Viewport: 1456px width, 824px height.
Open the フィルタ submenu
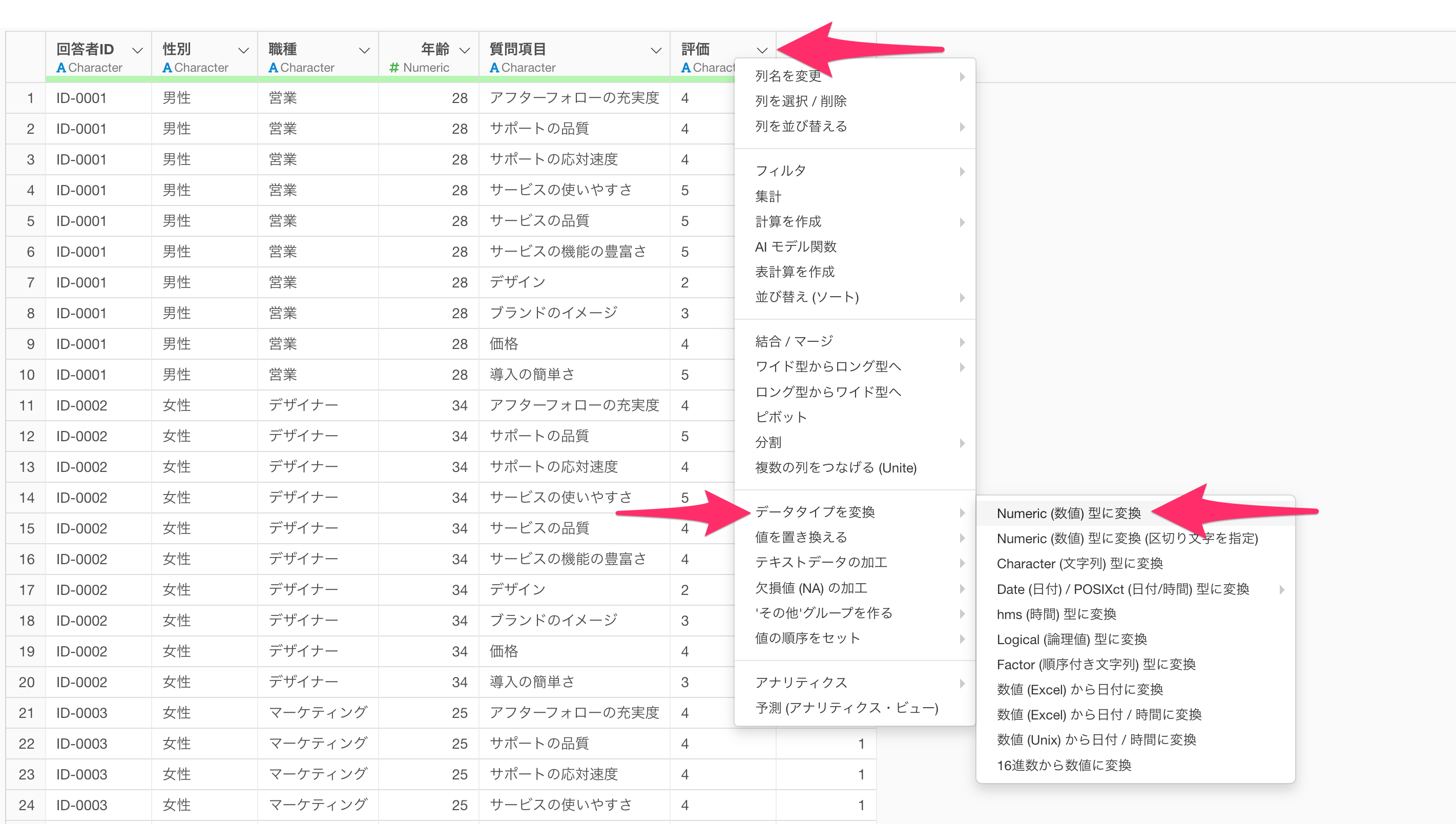point(781,171)
